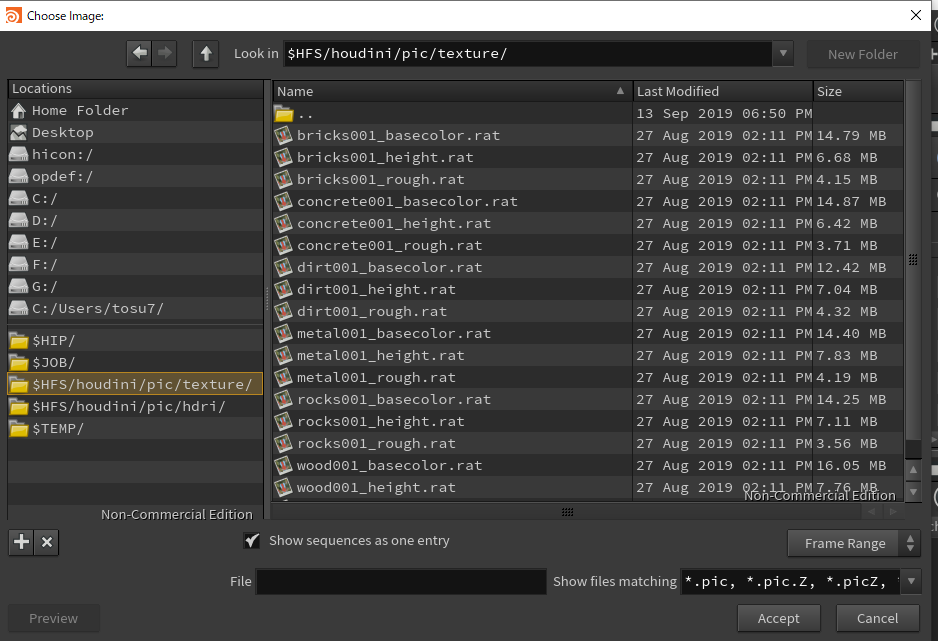Click the back navigation arrow icon
This screenshot has width=938, height=641.
point(139,53)
